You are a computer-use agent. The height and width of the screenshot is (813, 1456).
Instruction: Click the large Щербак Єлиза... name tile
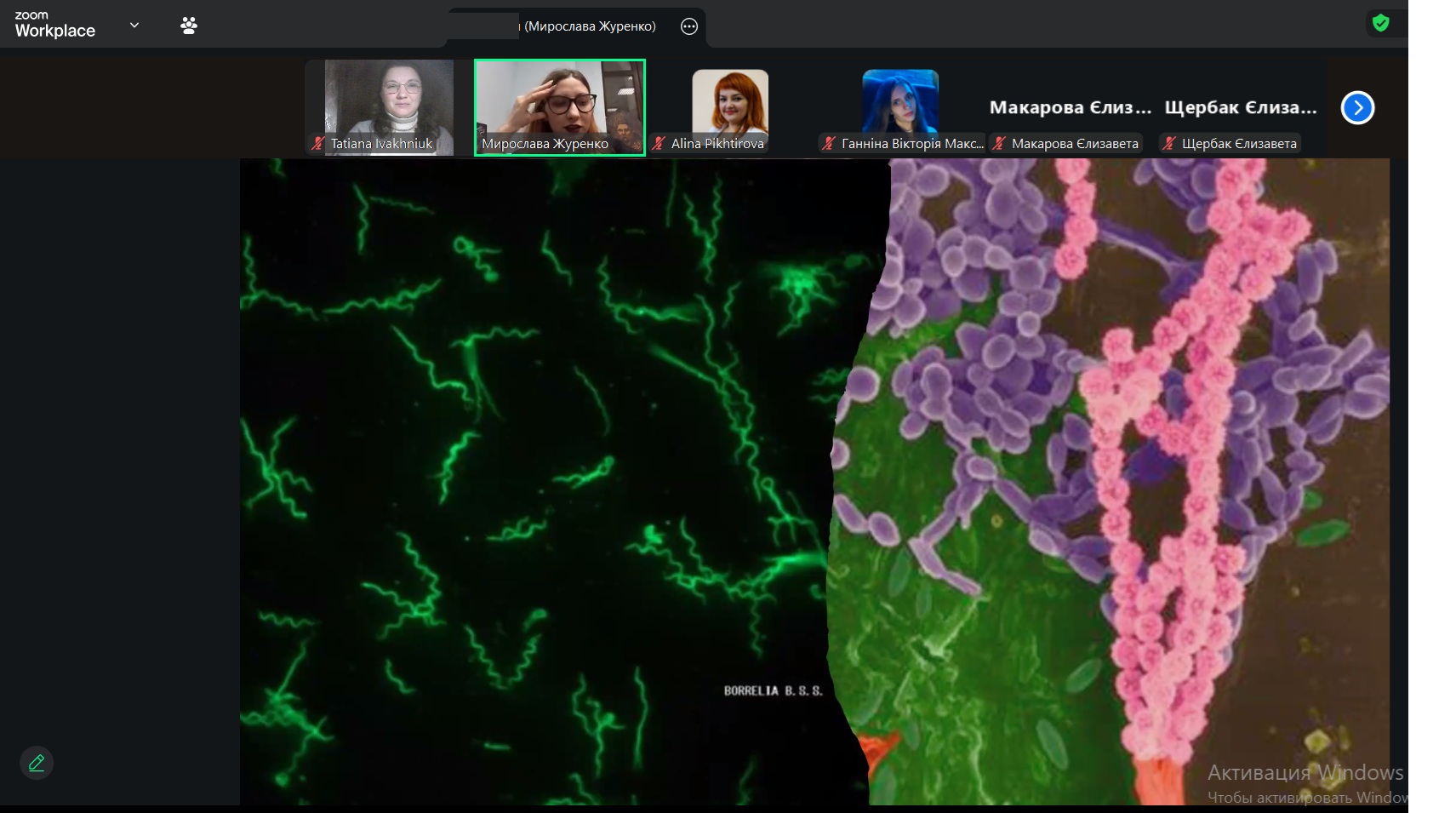coord(1240,107)
